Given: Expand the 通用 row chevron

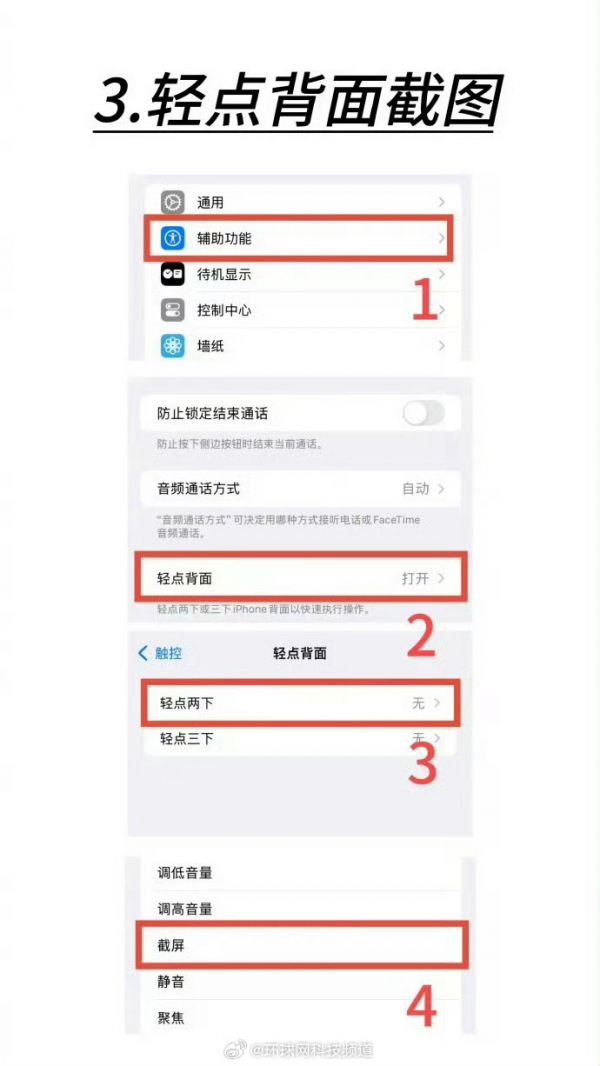Looking at the screenshot, I should (x=442, y=202).
